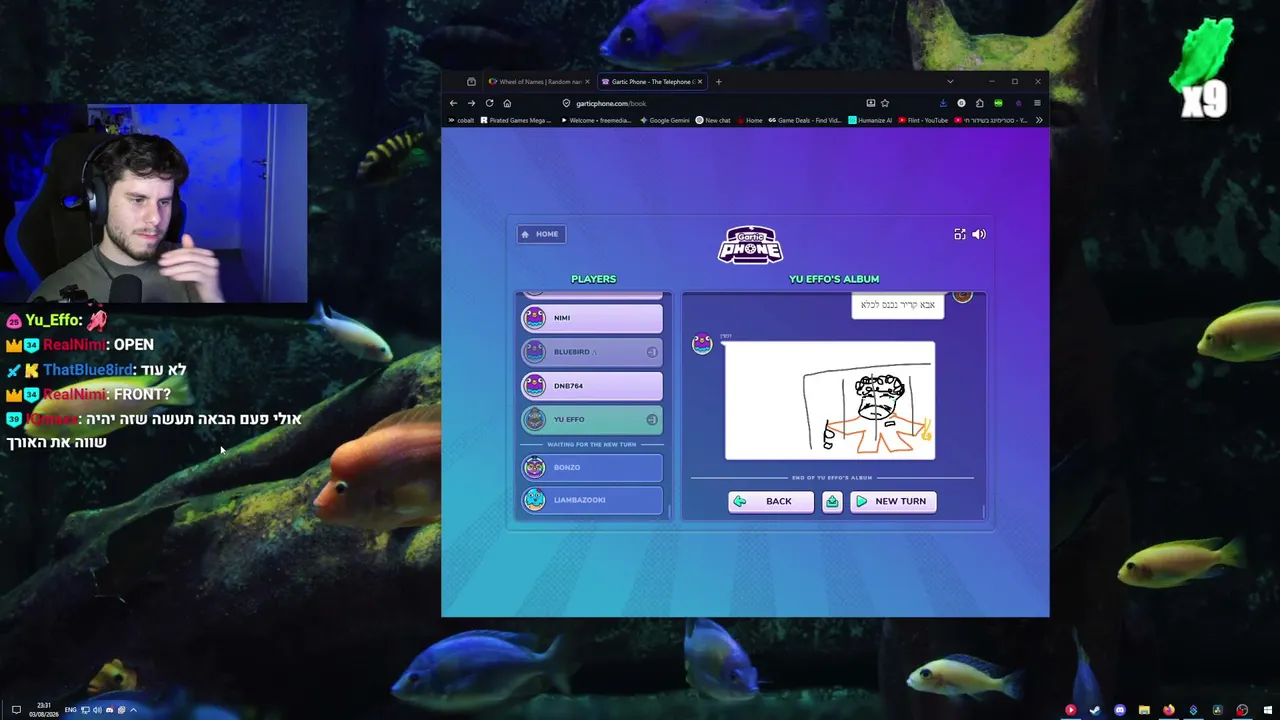This screenshot has width=1280, height=720.
Task: Click the HOME button in Gartic Phone
Action: (x=541, y=234)
